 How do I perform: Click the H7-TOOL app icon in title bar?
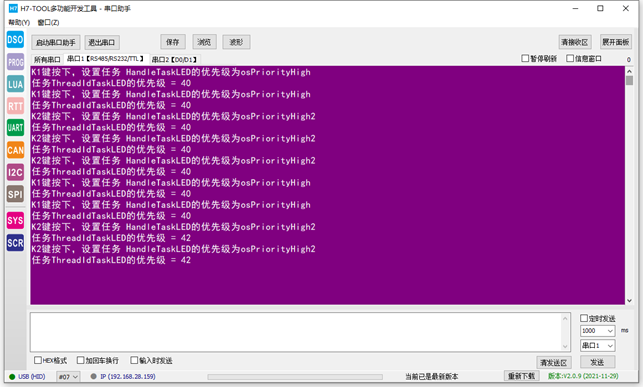[x=13, y=8]
